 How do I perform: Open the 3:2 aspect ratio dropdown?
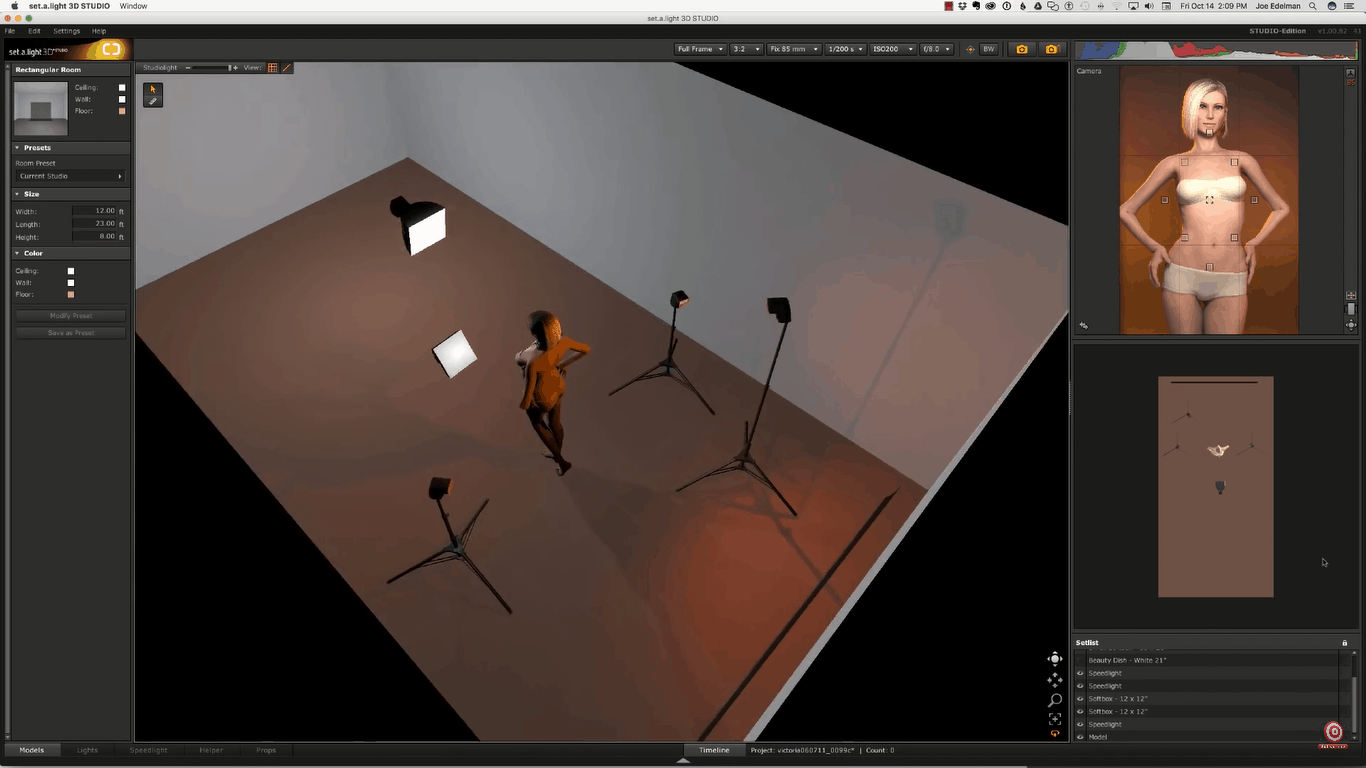pyautogui.click(x=746, y=49)
